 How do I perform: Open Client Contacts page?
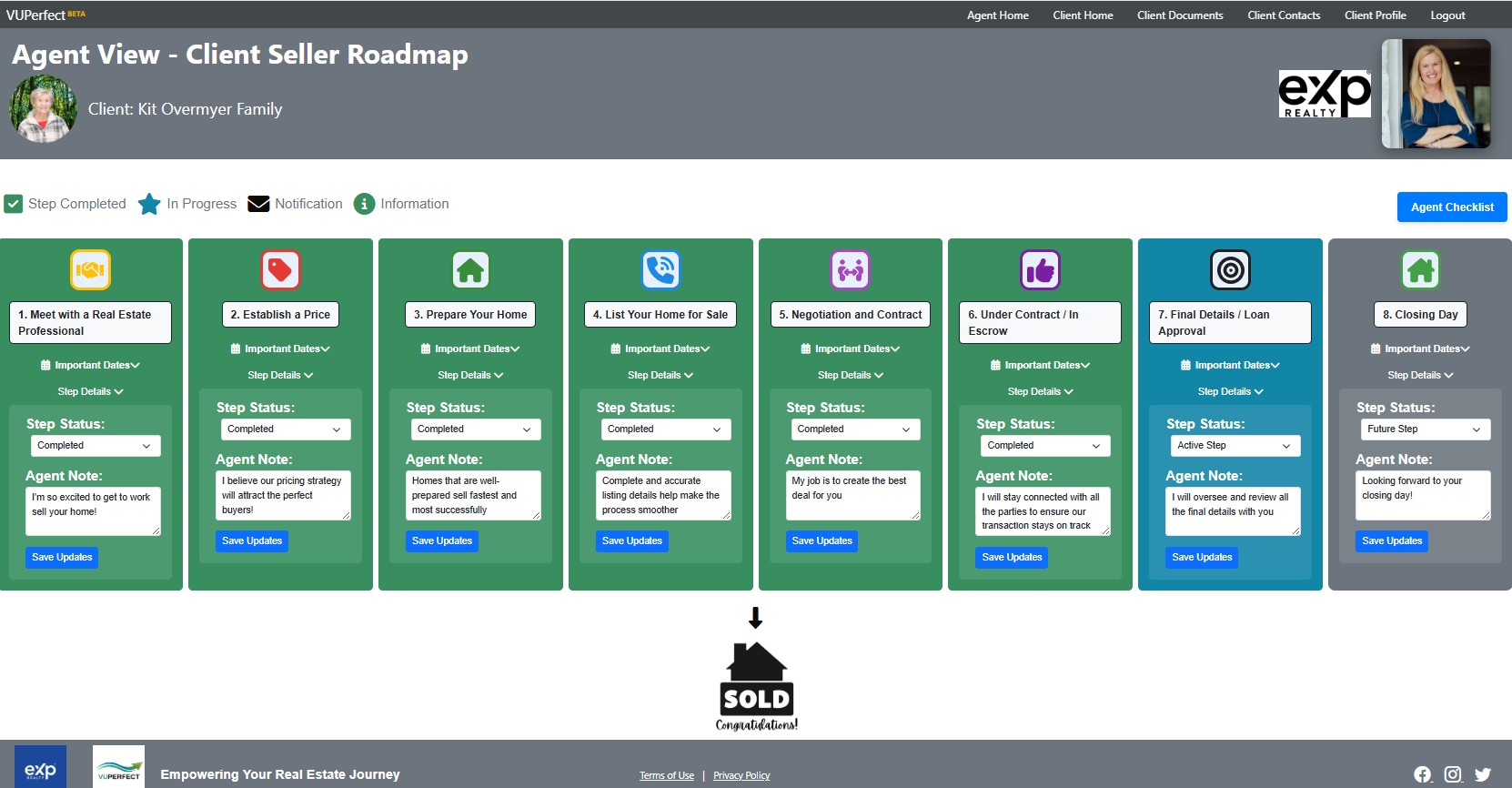1284,15
